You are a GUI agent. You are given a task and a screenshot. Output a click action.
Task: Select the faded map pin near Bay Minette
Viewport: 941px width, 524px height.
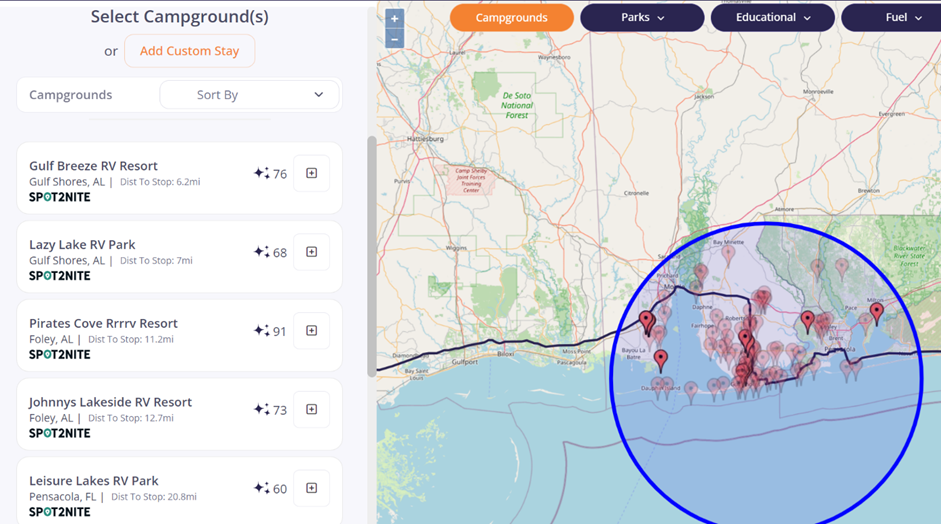[728, 254]
